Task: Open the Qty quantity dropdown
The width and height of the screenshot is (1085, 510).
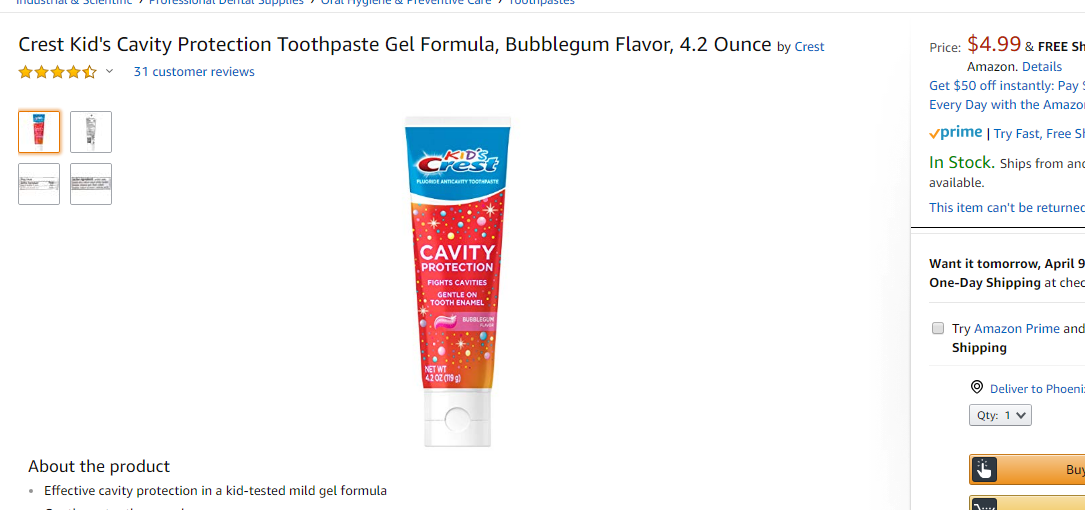Action: (1000, 415)
